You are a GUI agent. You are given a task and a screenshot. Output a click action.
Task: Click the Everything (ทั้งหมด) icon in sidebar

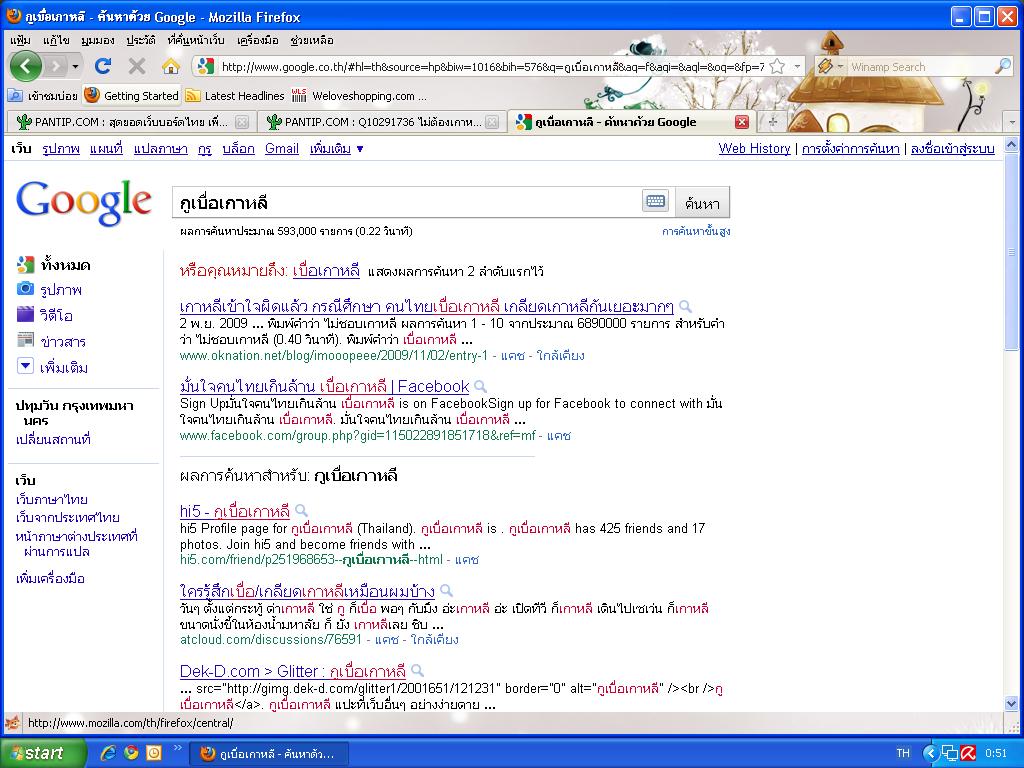[x=25, y=264]
